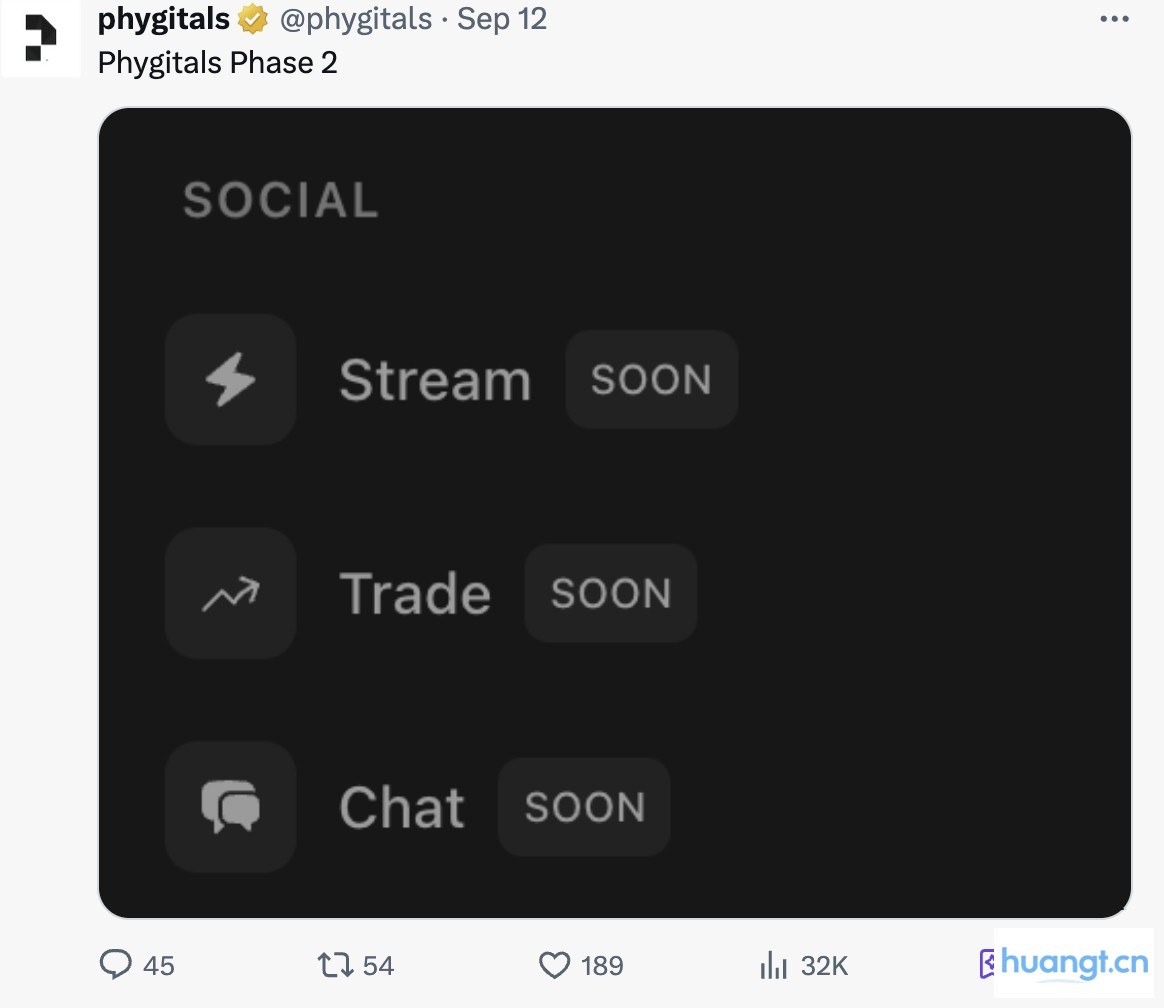
Task: Click the gold verified badge
Action: (253, 19)
